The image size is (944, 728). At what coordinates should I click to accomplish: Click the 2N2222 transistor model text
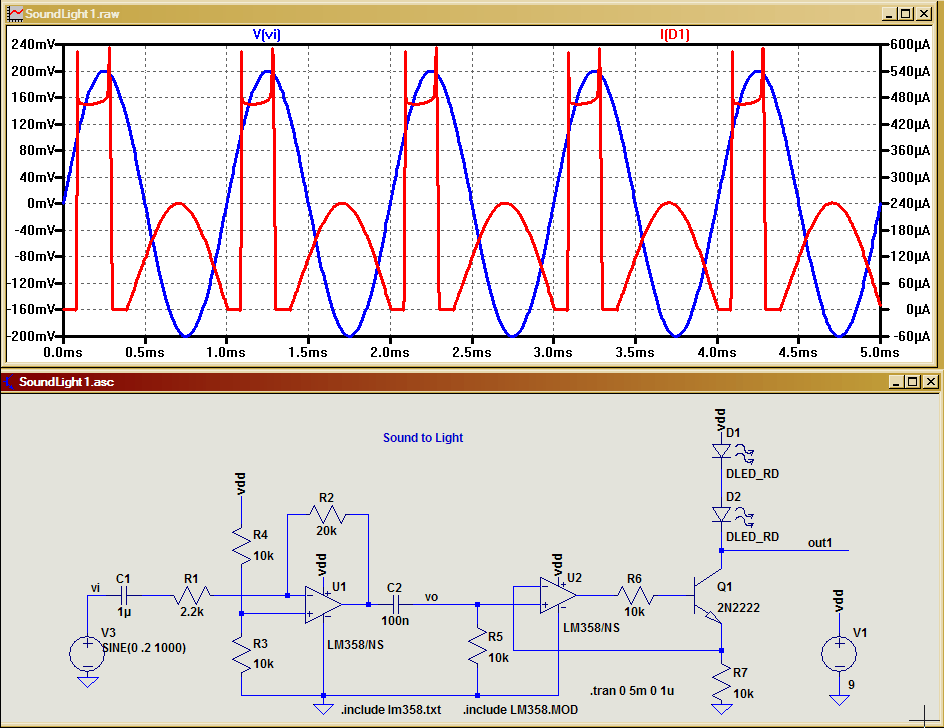click(738, 608)
